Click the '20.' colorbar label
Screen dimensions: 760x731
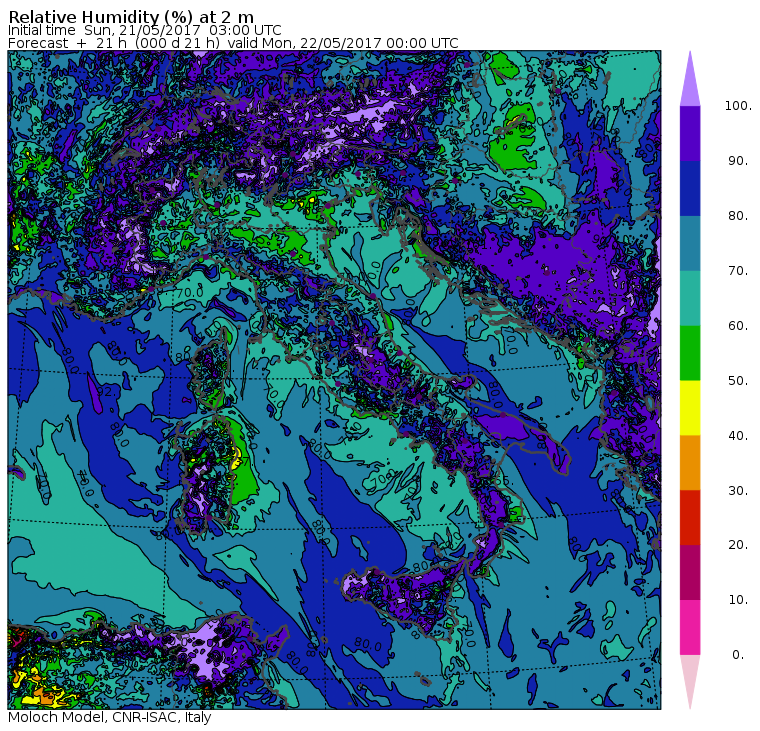tap(738, 545)
